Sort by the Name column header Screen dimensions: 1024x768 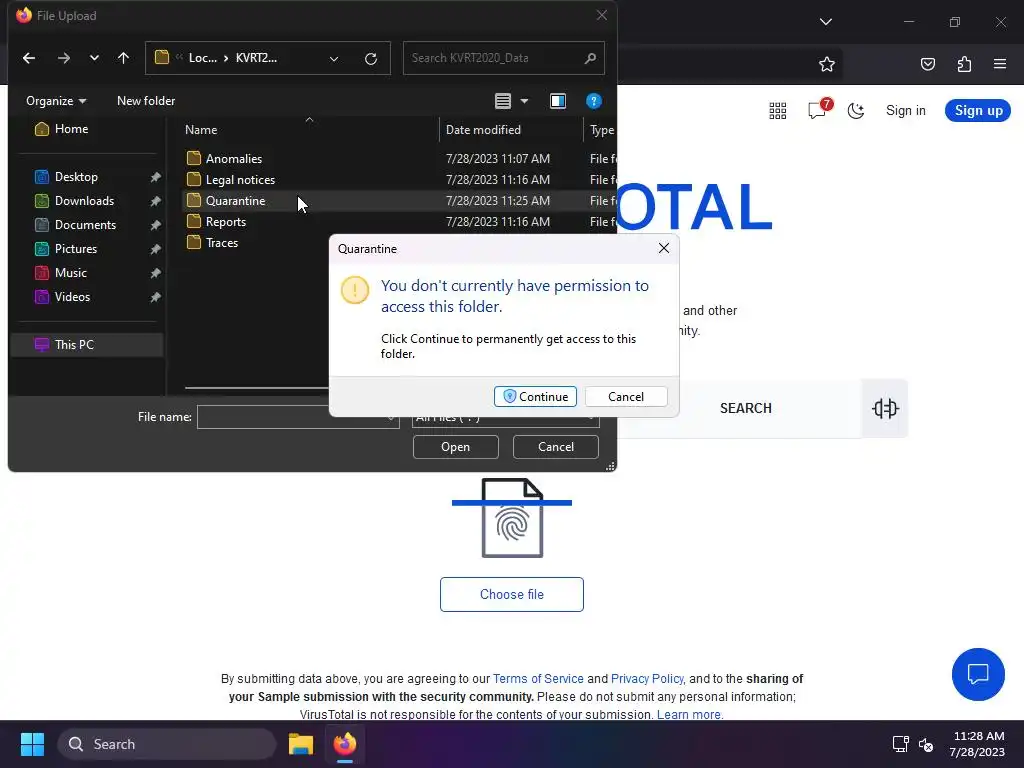click(x=200, y=129)
